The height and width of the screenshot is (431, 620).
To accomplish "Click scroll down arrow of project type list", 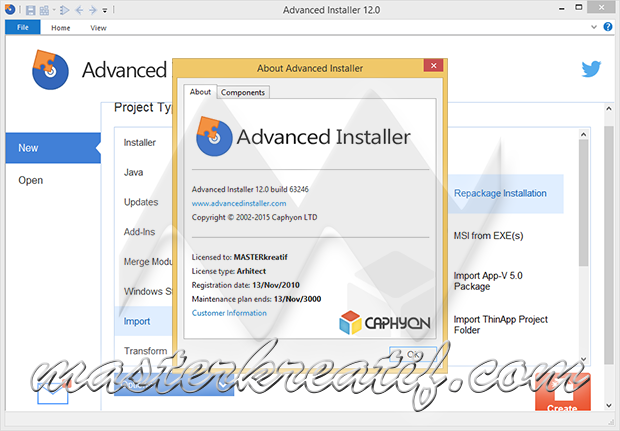I will (583, 359).
